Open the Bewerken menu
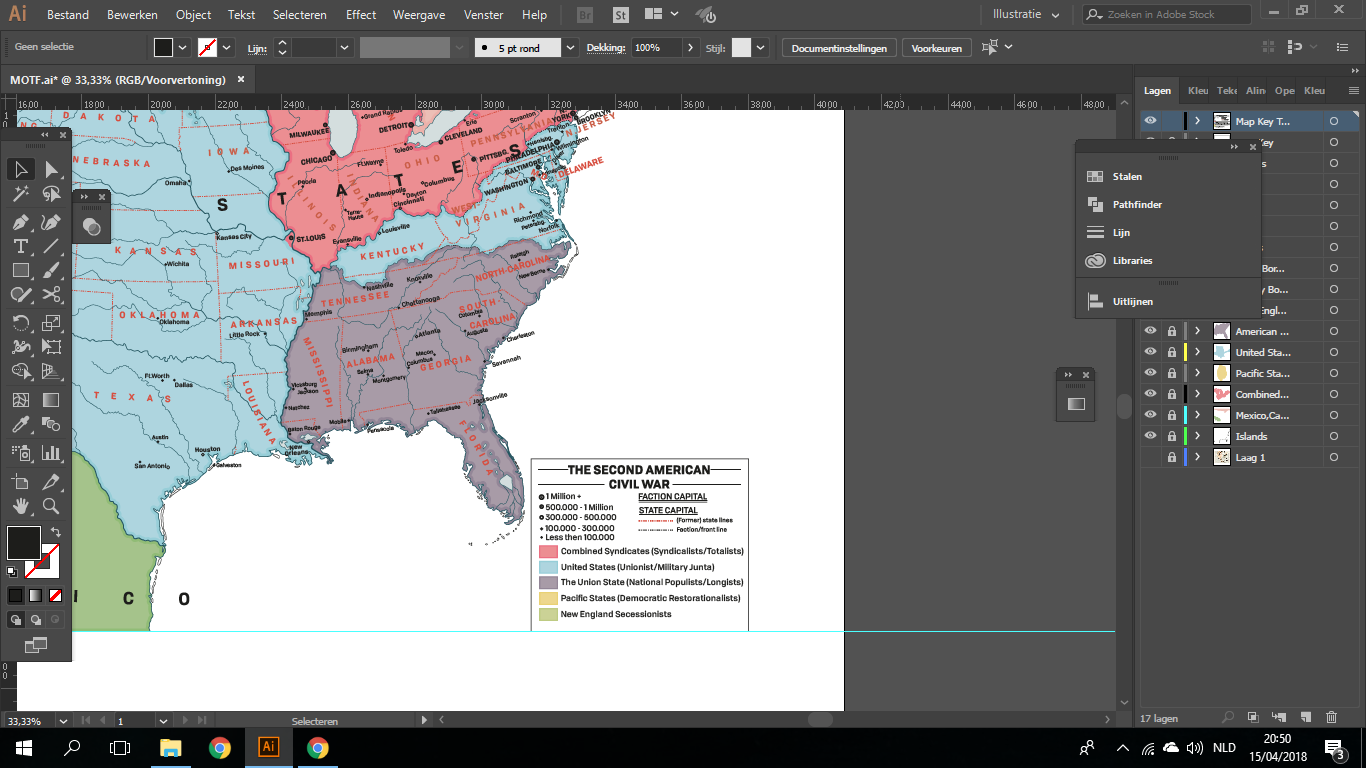Viewport: 1366px width, 768px height. click(x=132, y=14)
